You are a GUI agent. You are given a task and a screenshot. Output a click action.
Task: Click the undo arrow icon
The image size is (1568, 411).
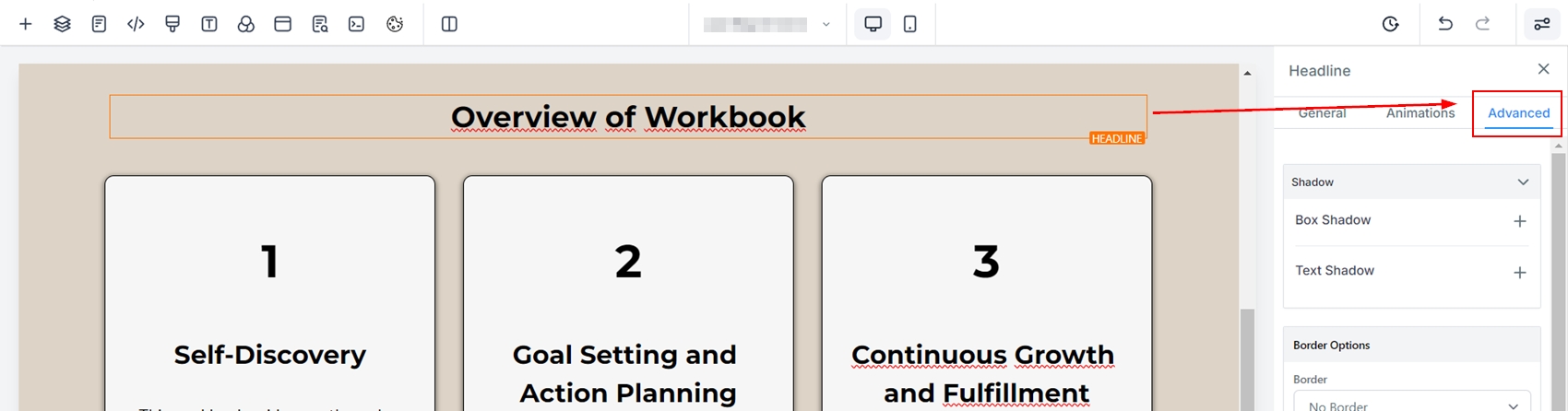click(1445, 24)
